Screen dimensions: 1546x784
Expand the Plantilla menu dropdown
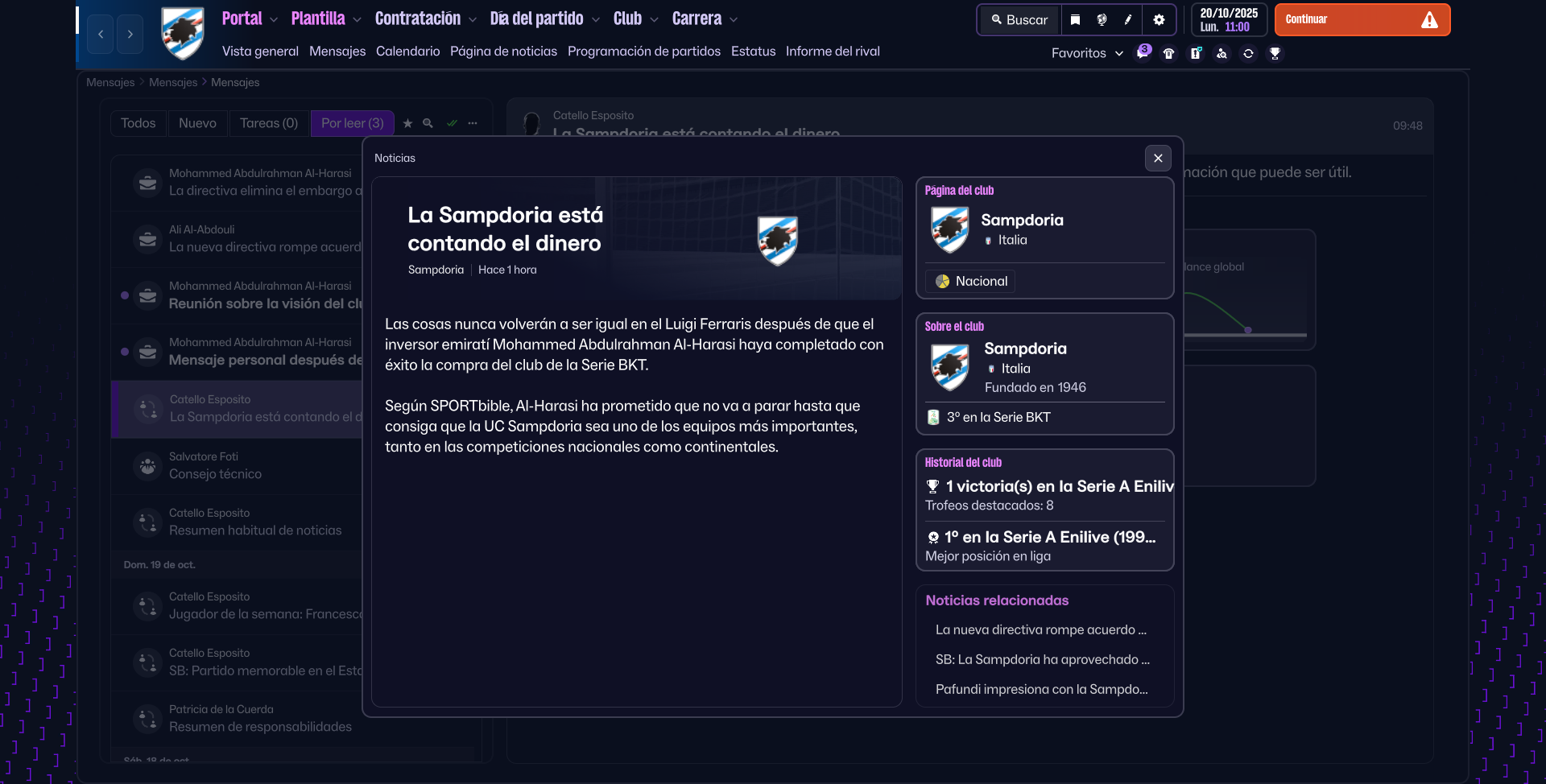coord(325,19)
